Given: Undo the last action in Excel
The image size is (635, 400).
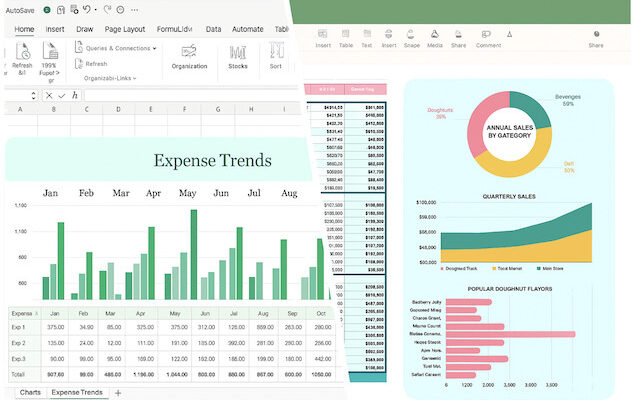Looking at the screenshot, I should pos(86,9).
